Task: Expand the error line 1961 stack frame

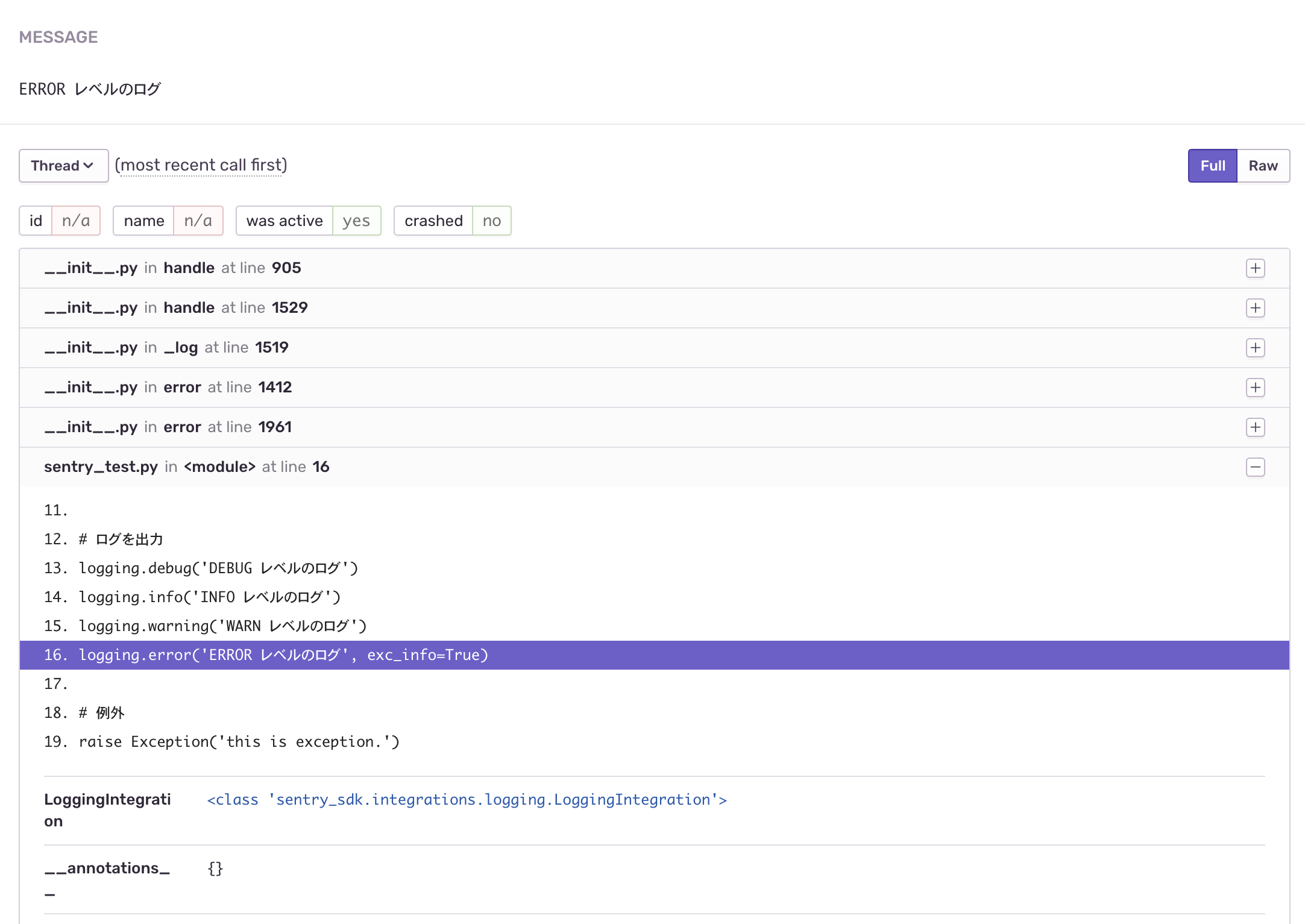Action: coord(1255,427)
